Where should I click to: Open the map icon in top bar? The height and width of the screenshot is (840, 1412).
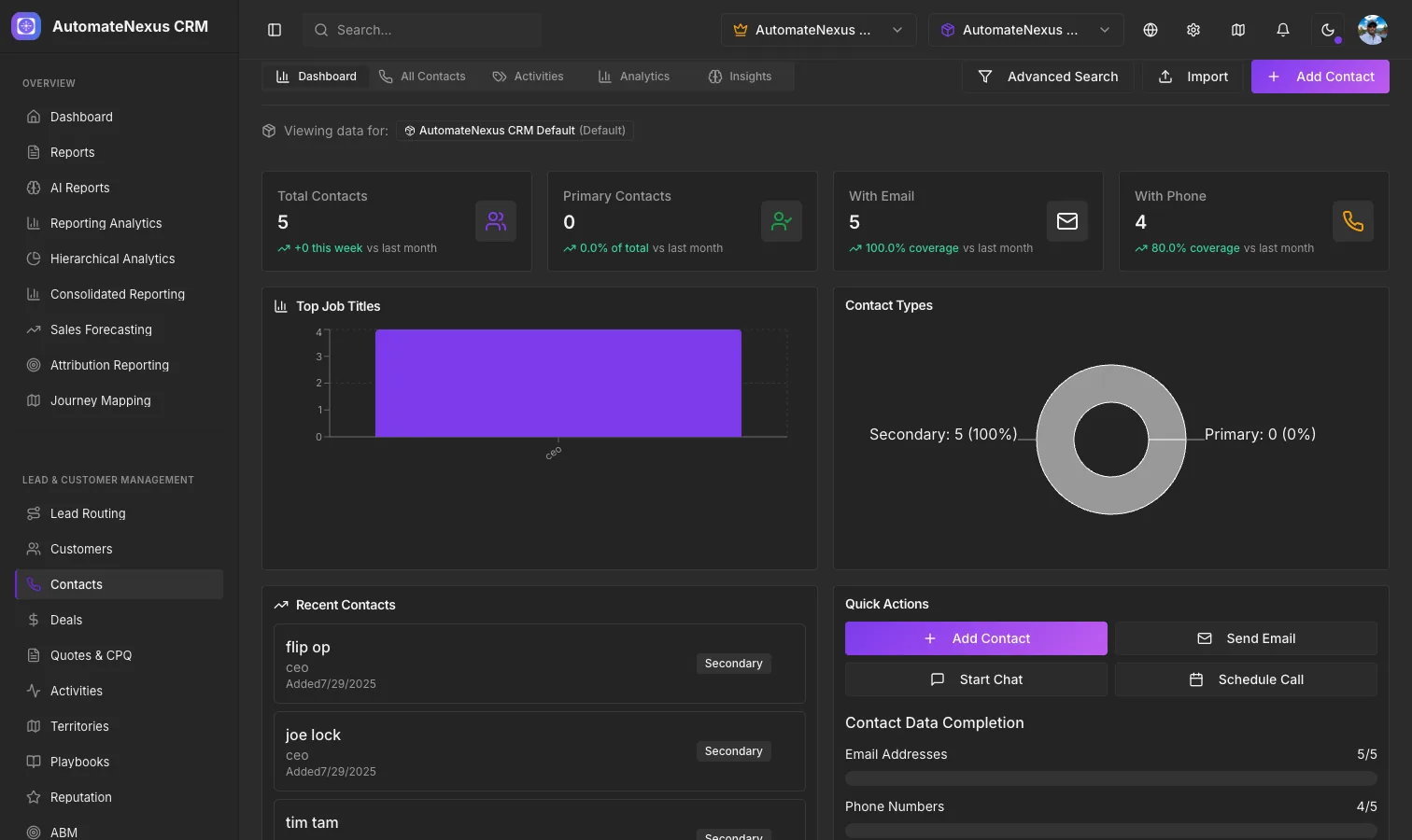coord(1238,30)
